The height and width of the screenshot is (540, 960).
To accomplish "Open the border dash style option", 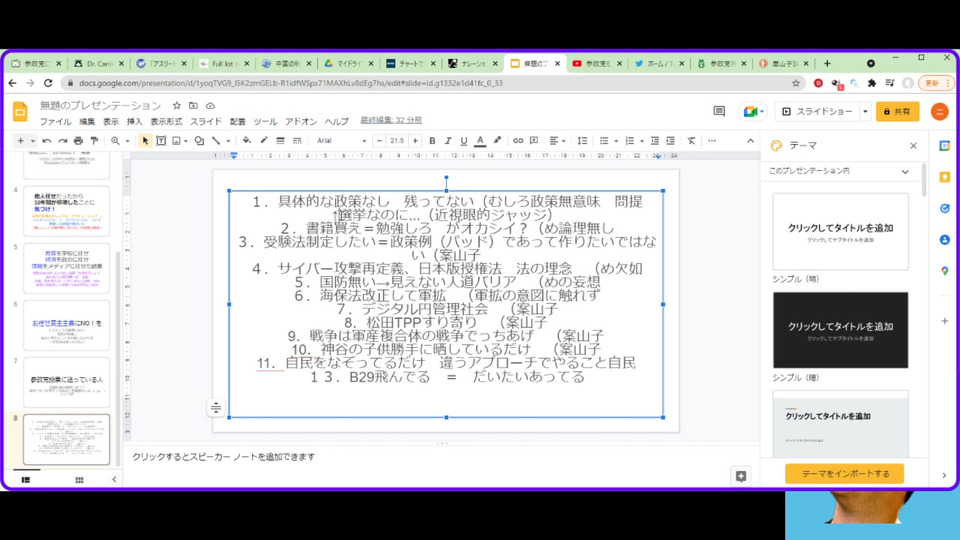I will [x=297, y=141].
